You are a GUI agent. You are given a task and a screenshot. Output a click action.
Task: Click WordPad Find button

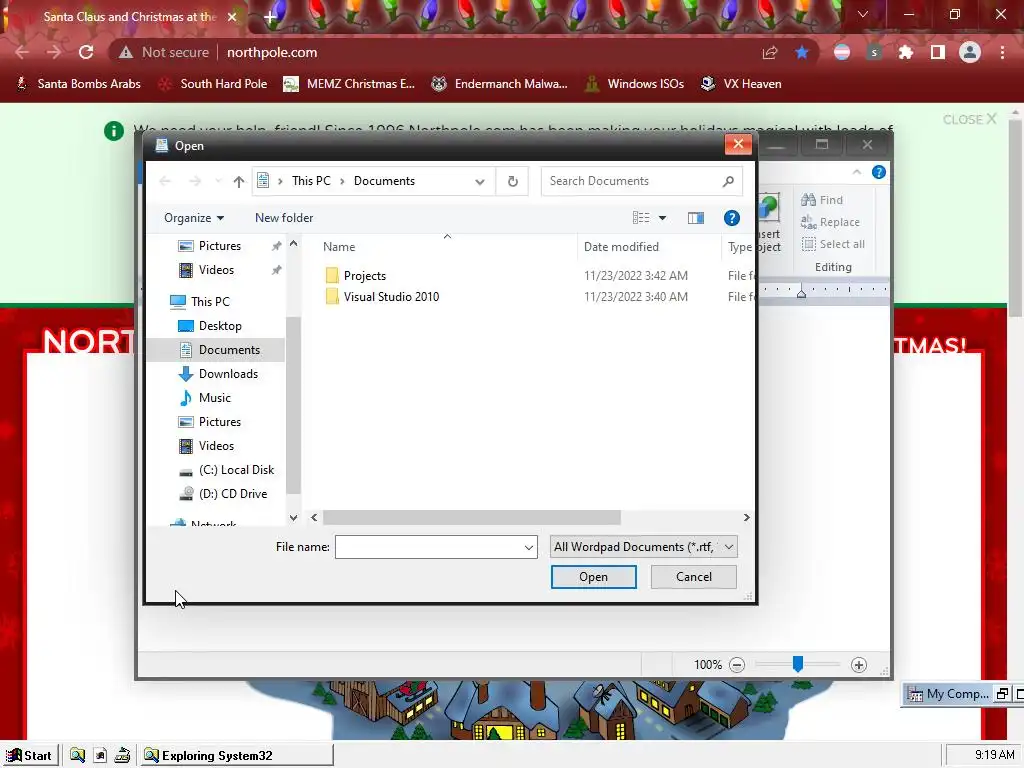tap(822, 200)
